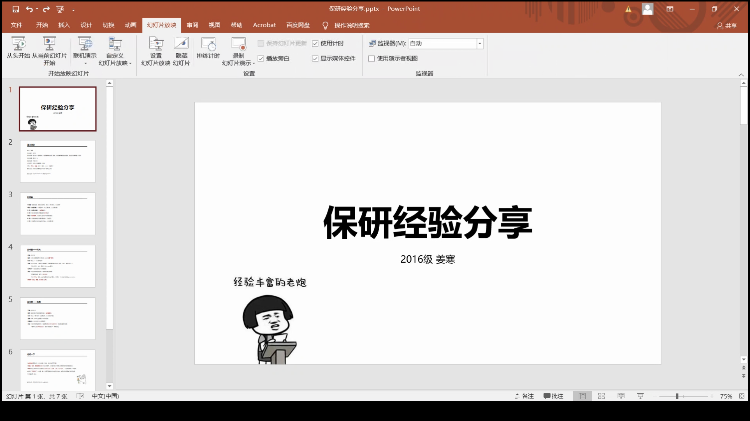The image size is (750, 421).
Task: Expand Record Slide Show (录制幻灯片演示) dropdown
Action: coord(238,54)
